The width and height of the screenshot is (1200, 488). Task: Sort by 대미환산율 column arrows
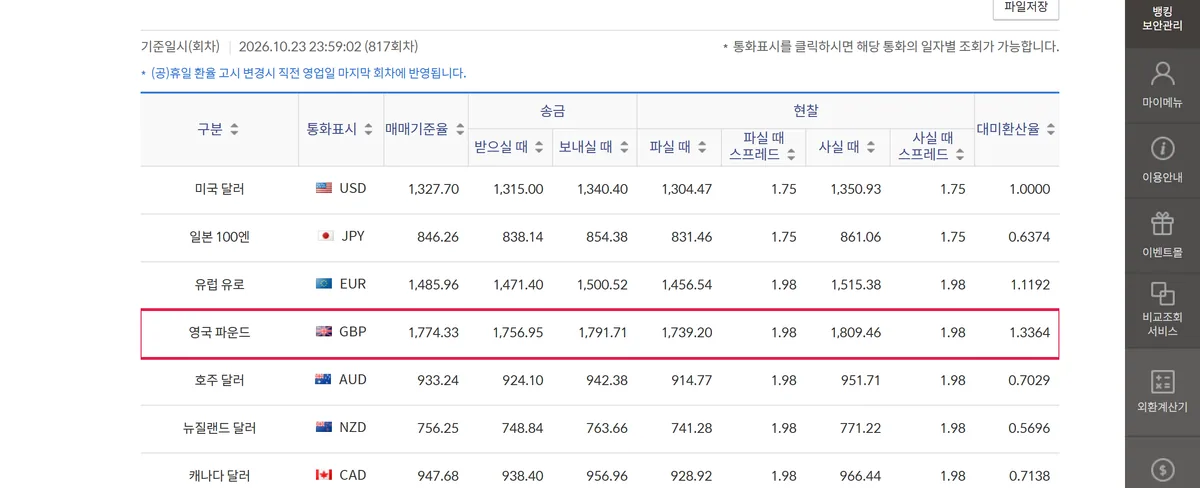coord(1051,129)
